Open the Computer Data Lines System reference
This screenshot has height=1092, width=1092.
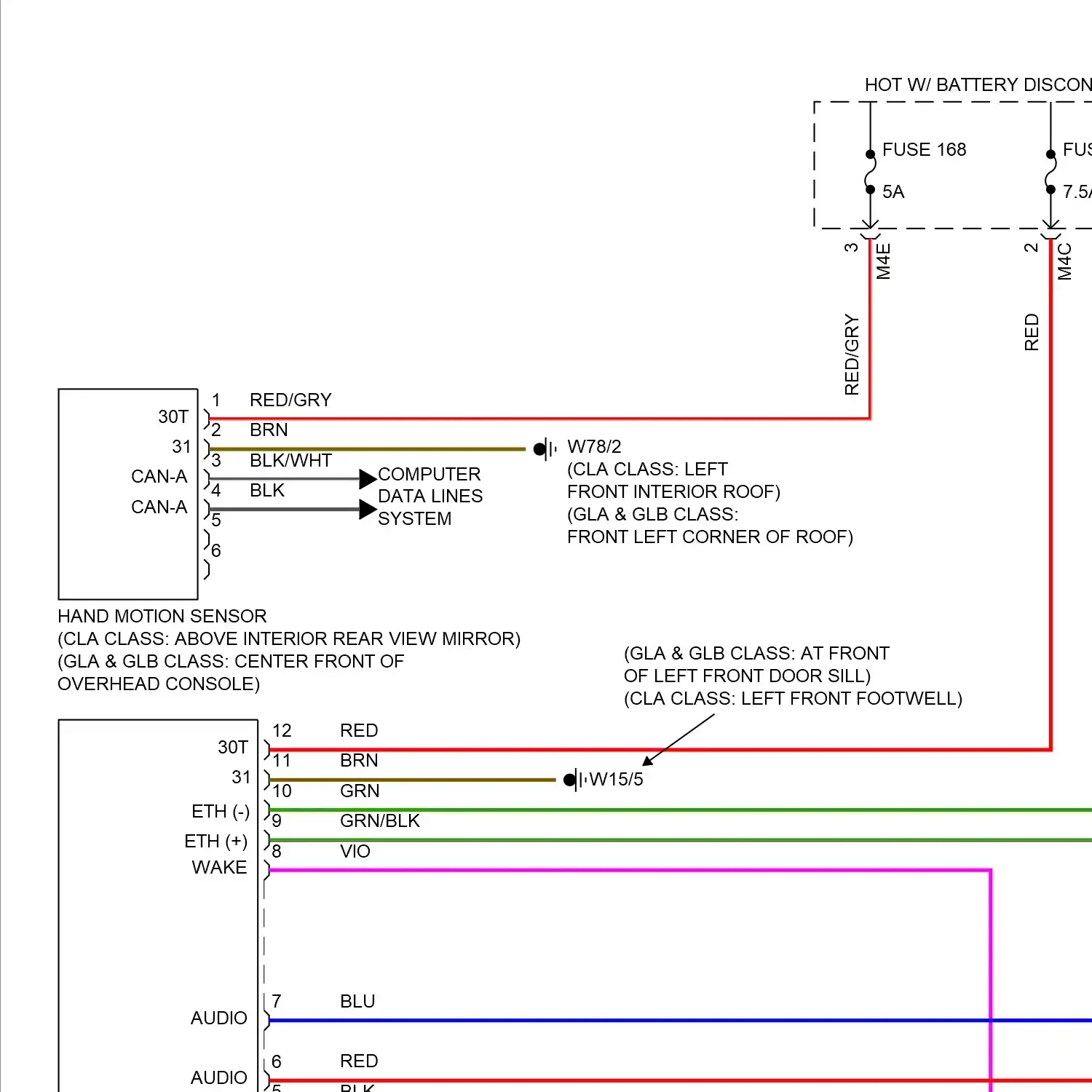tap(430, 496)
